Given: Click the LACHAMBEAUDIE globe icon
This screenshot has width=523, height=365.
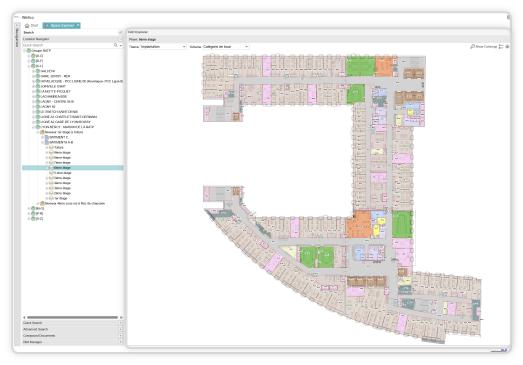Looking at the screenshot, I should pos(38,96).
